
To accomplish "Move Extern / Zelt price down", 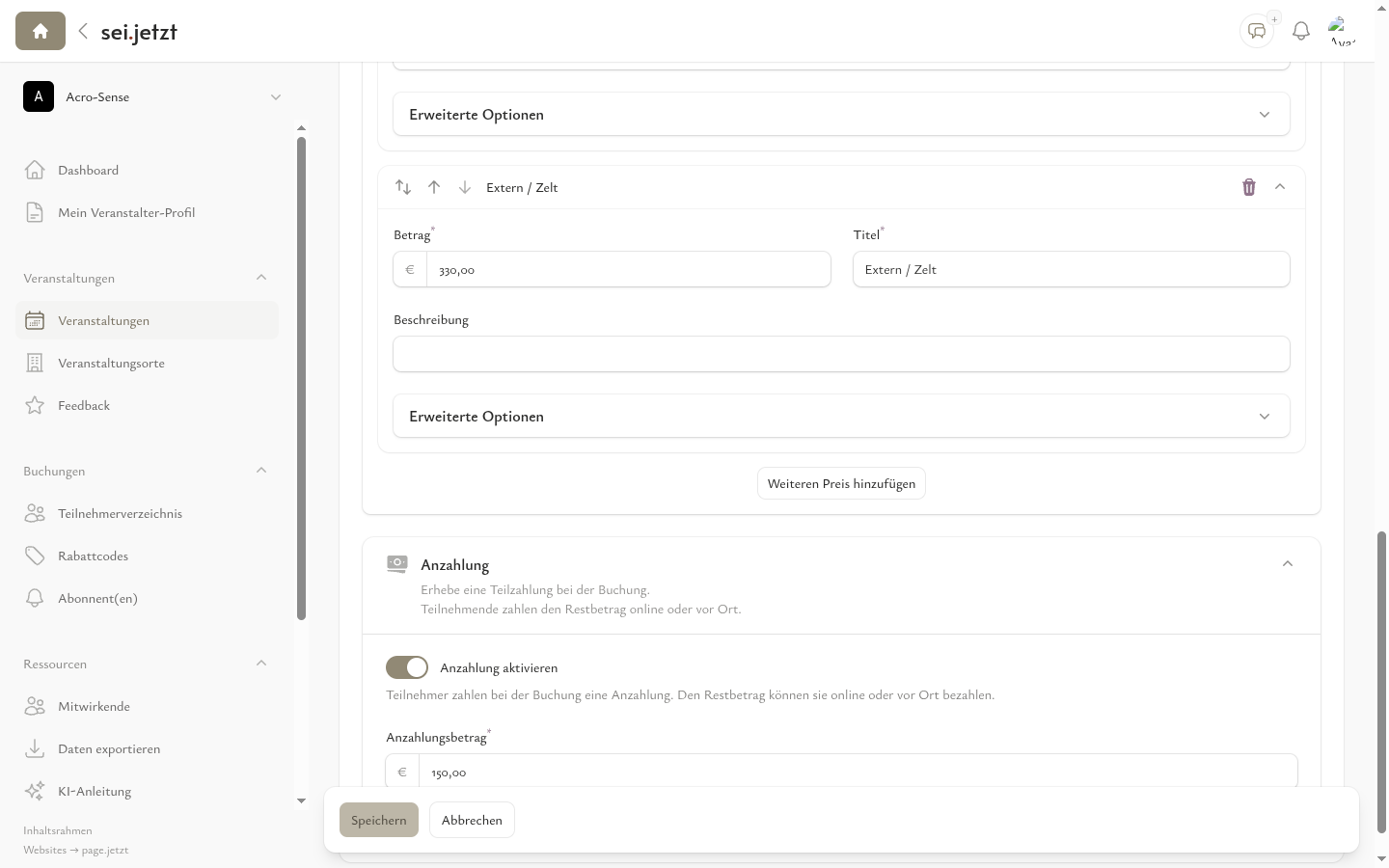I will [x=465, y=187].
